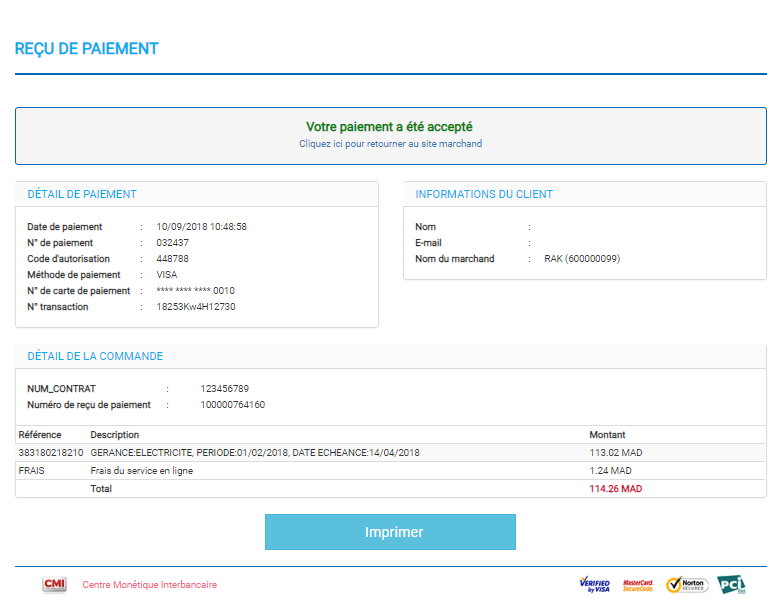Click the CMI logo icon
This screenshot has width=780, height=612.
[54, 585]
